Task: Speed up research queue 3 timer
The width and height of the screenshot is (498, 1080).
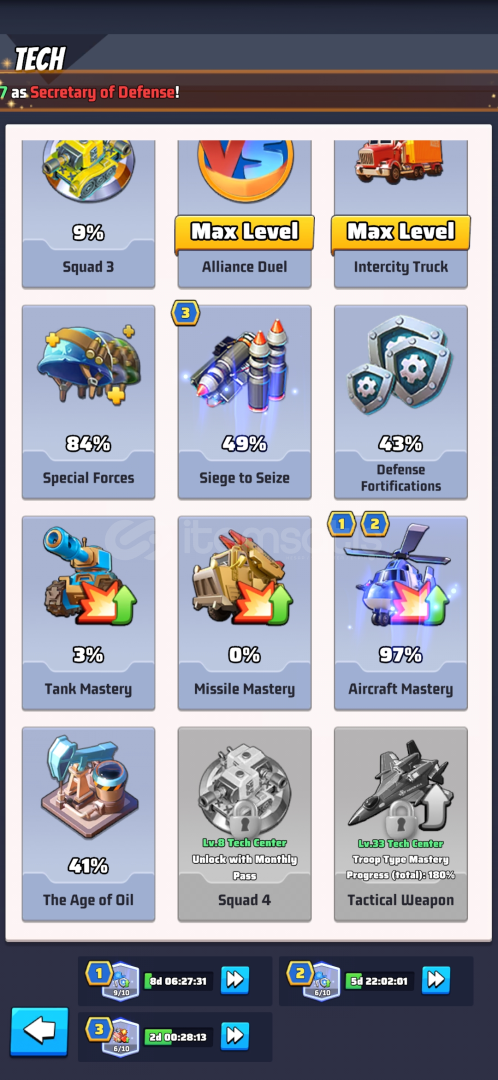Action: click(x=235, y=1035)
